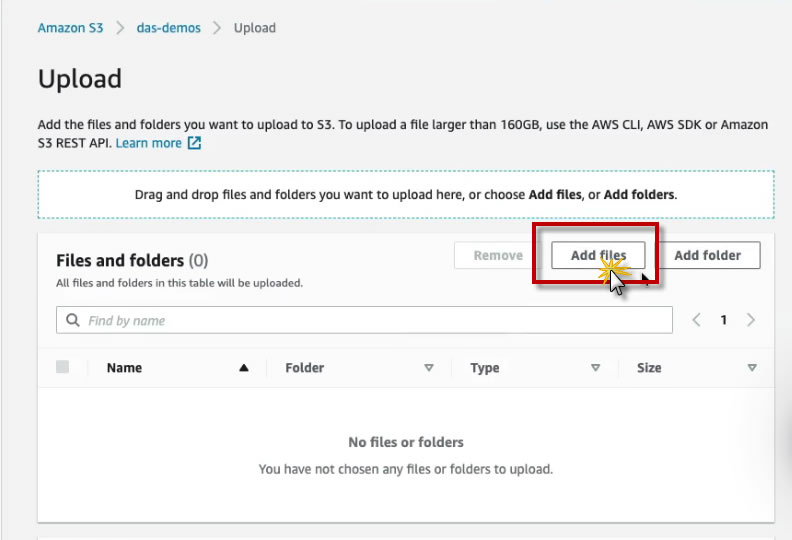The height and width of the screenshot is (540, 792).
Task: Click the Upload breadcrumb item
Action: (254, 28)
